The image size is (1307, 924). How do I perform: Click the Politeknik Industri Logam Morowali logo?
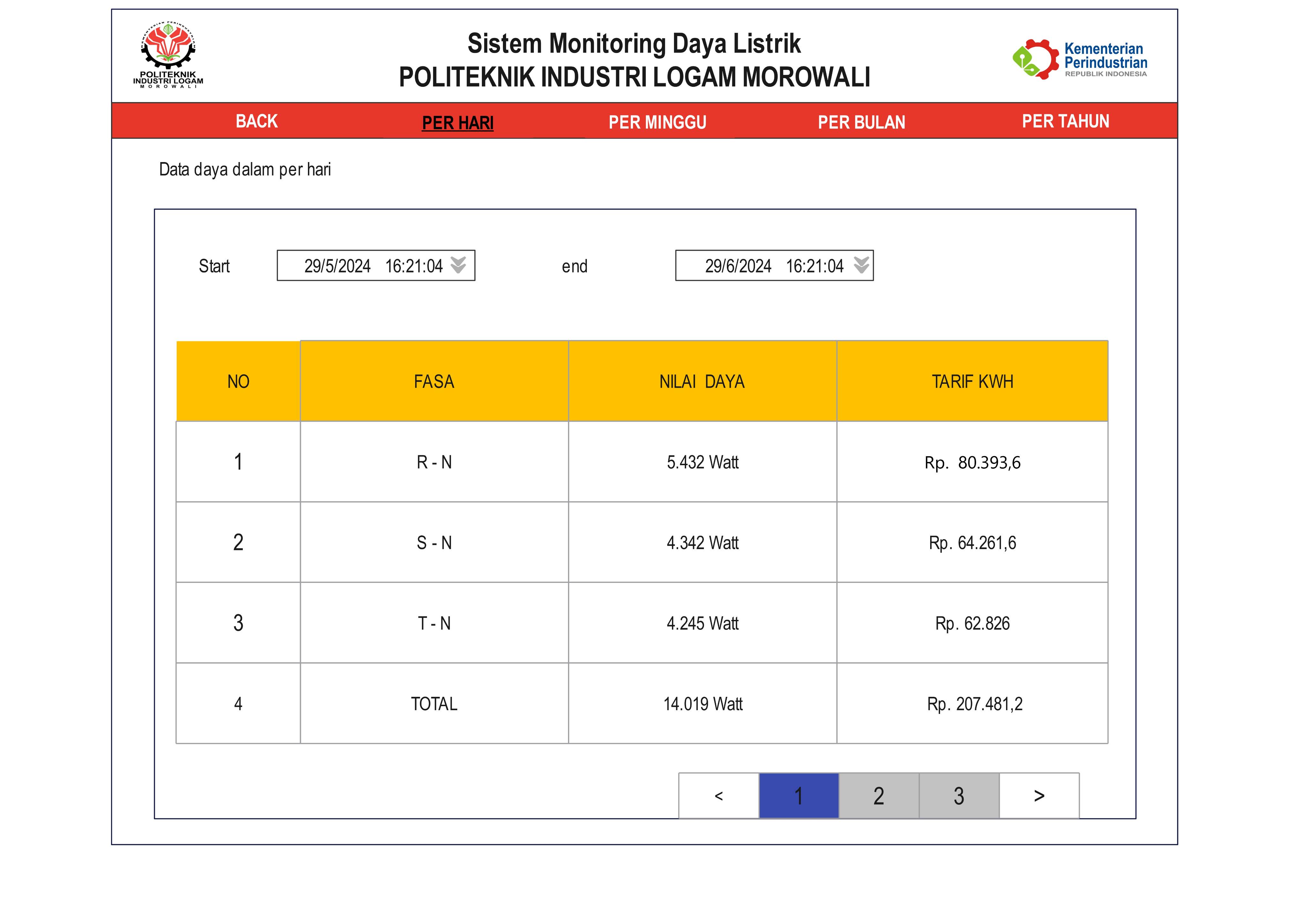click(168, 55)
